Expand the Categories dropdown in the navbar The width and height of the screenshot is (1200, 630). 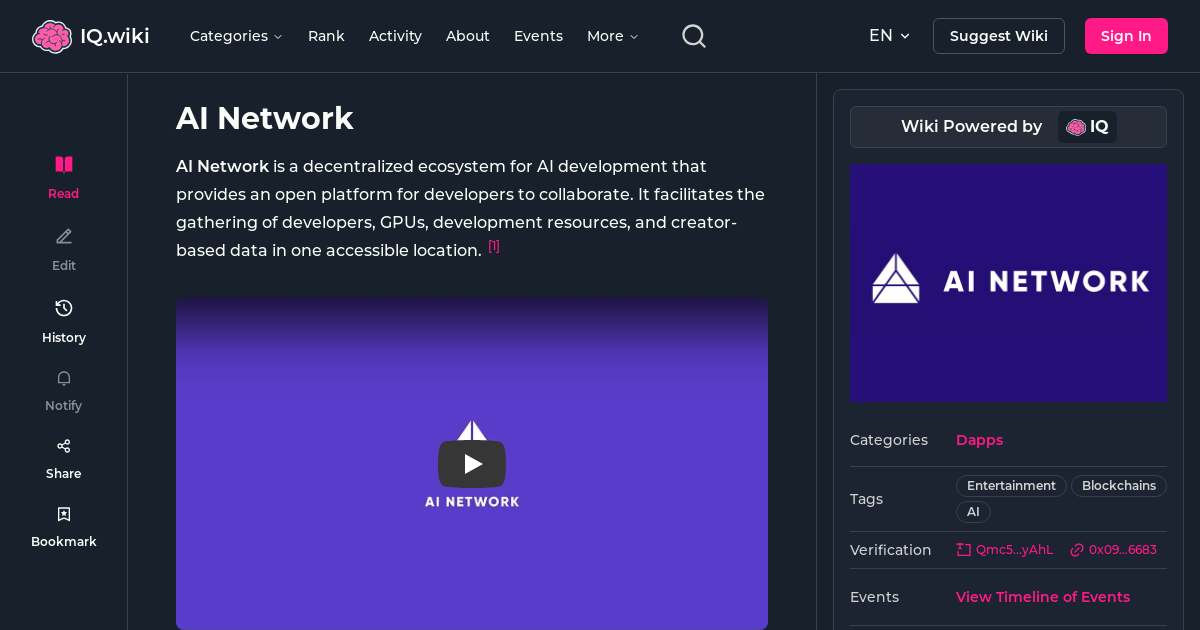236,35
